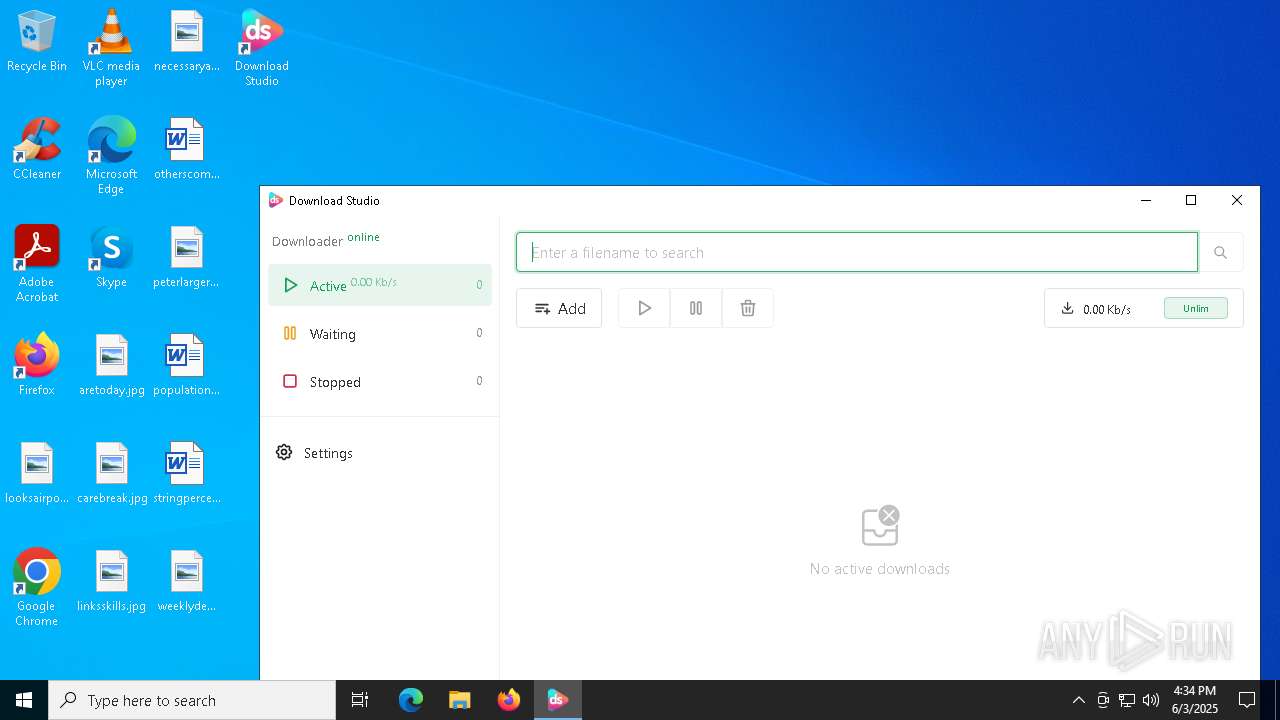Open Task View on the taskbar
The width and height of the screenshot is (1280, 720).
tap(360, 700)
